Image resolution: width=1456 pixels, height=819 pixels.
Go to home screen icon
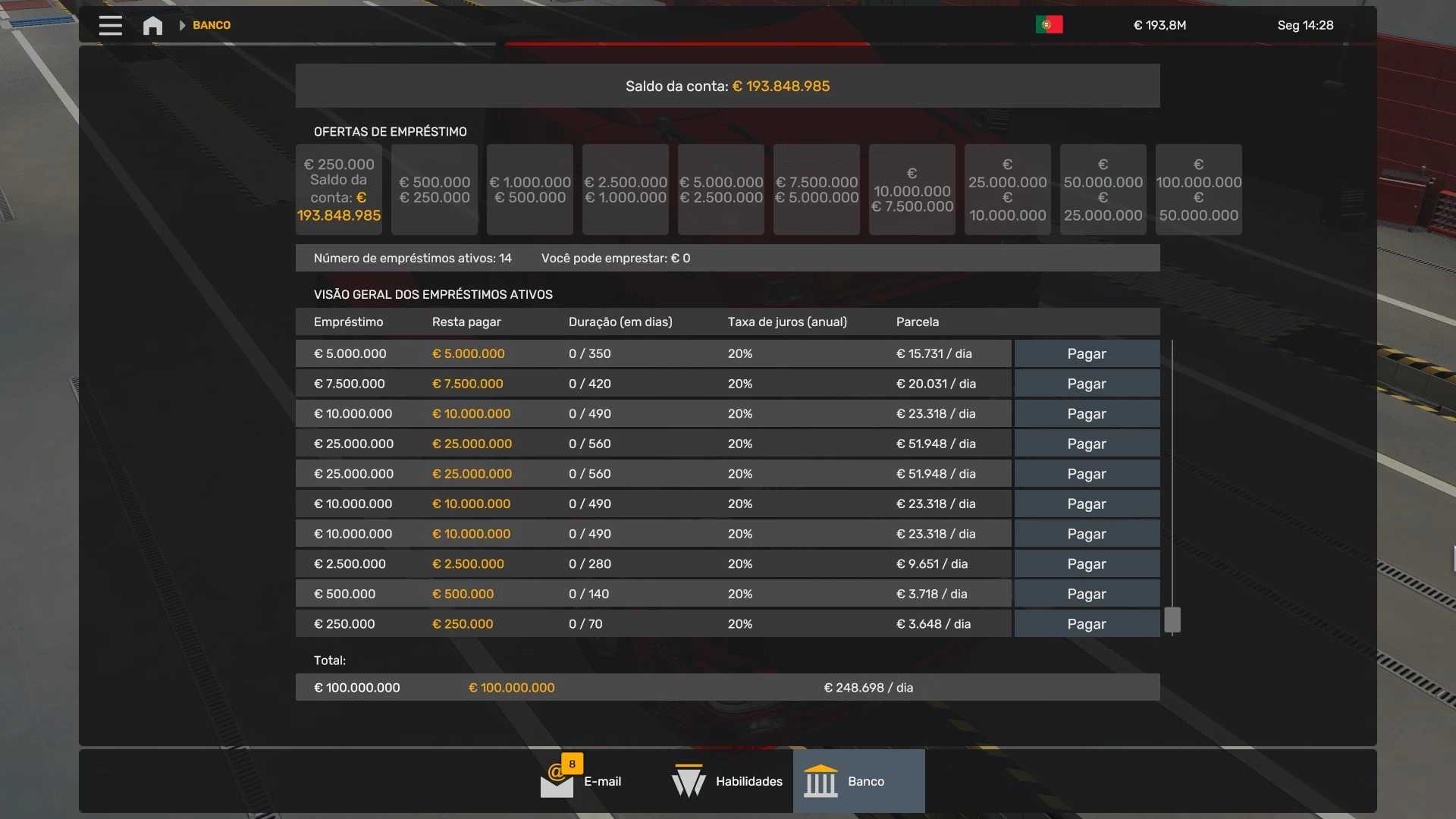pyautogui.click(x=152, y=26)
